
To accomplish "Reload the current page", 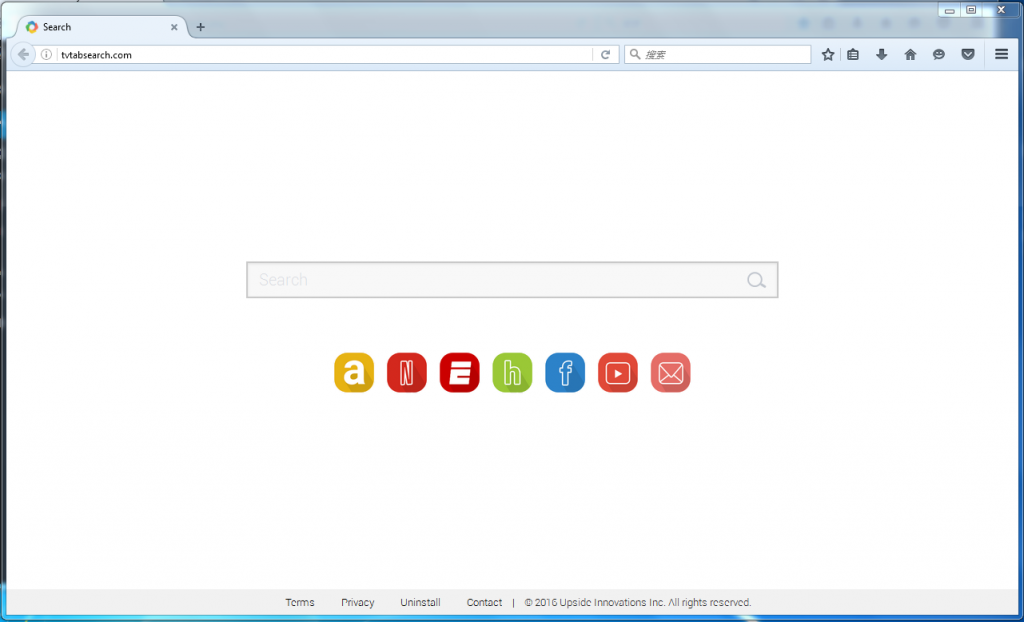I will [605, 55].
